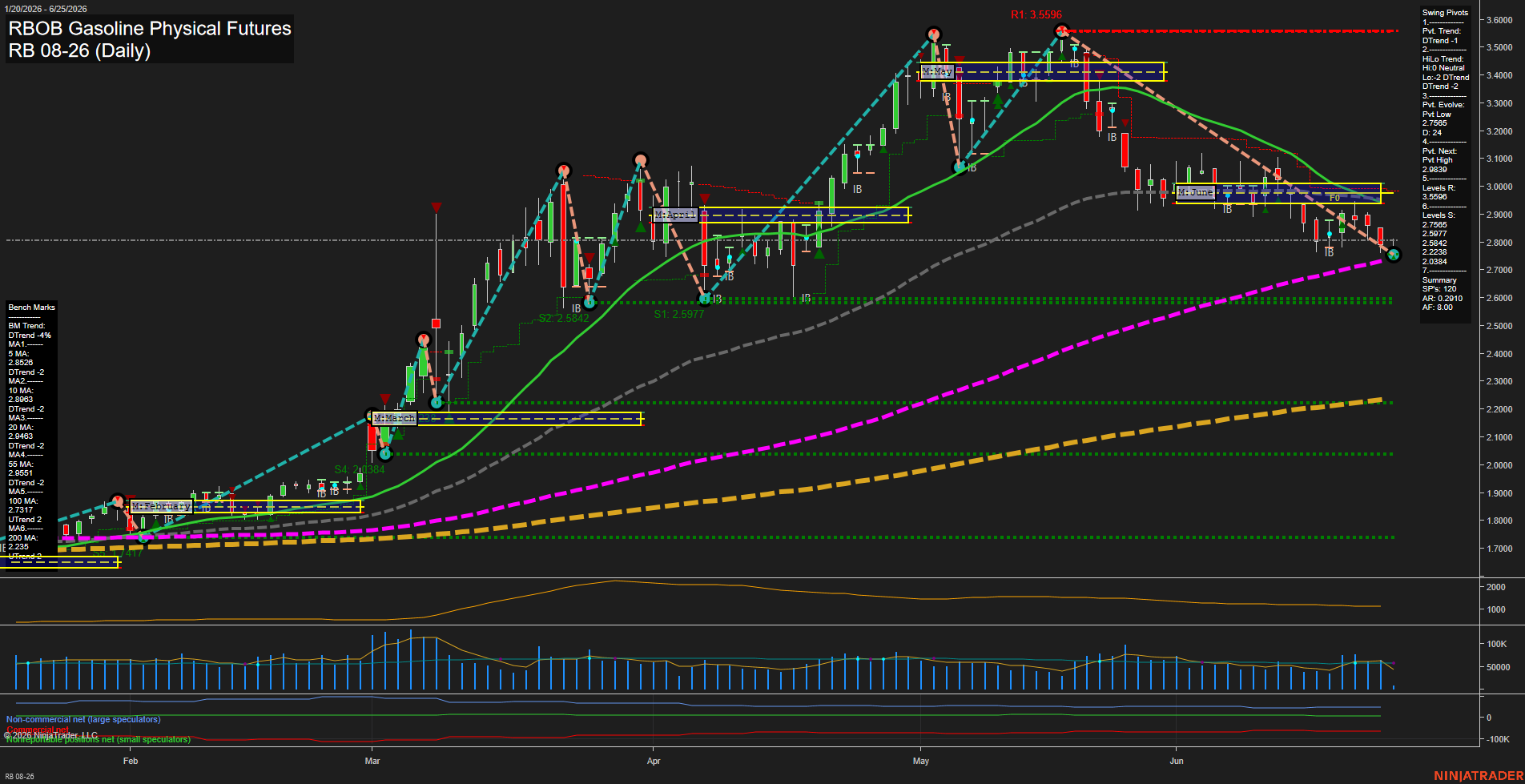Click the S2: 2.5842 support label
Screen dimensions: 1525x784
coord(563,318)
